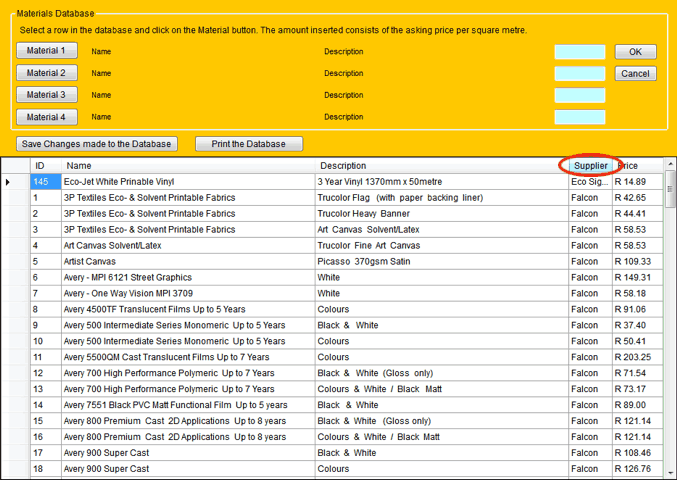Click the OK button
This screenshot has width=677, height=480.
click(635, 52)
